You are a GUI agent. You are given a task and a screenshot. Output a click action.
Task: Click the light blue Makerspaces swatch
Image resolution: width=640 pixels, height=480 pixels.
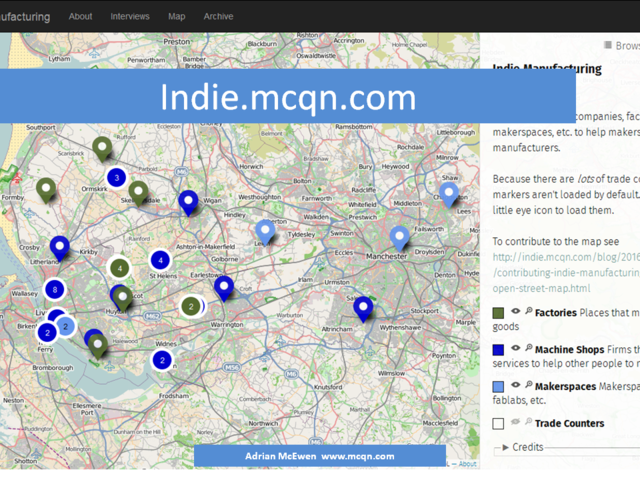(x=498, y=387)
